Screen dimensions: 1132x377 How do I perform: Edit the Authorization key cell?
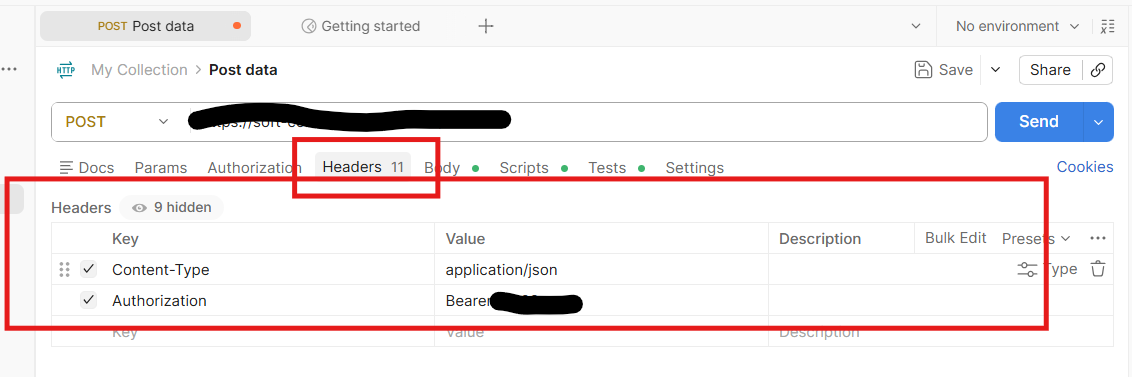[270, 300]
